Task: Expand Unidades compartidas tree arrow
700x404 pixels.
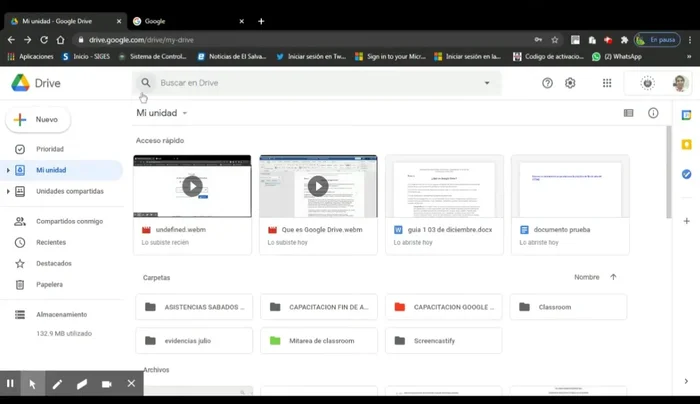Action: (8, 192)
